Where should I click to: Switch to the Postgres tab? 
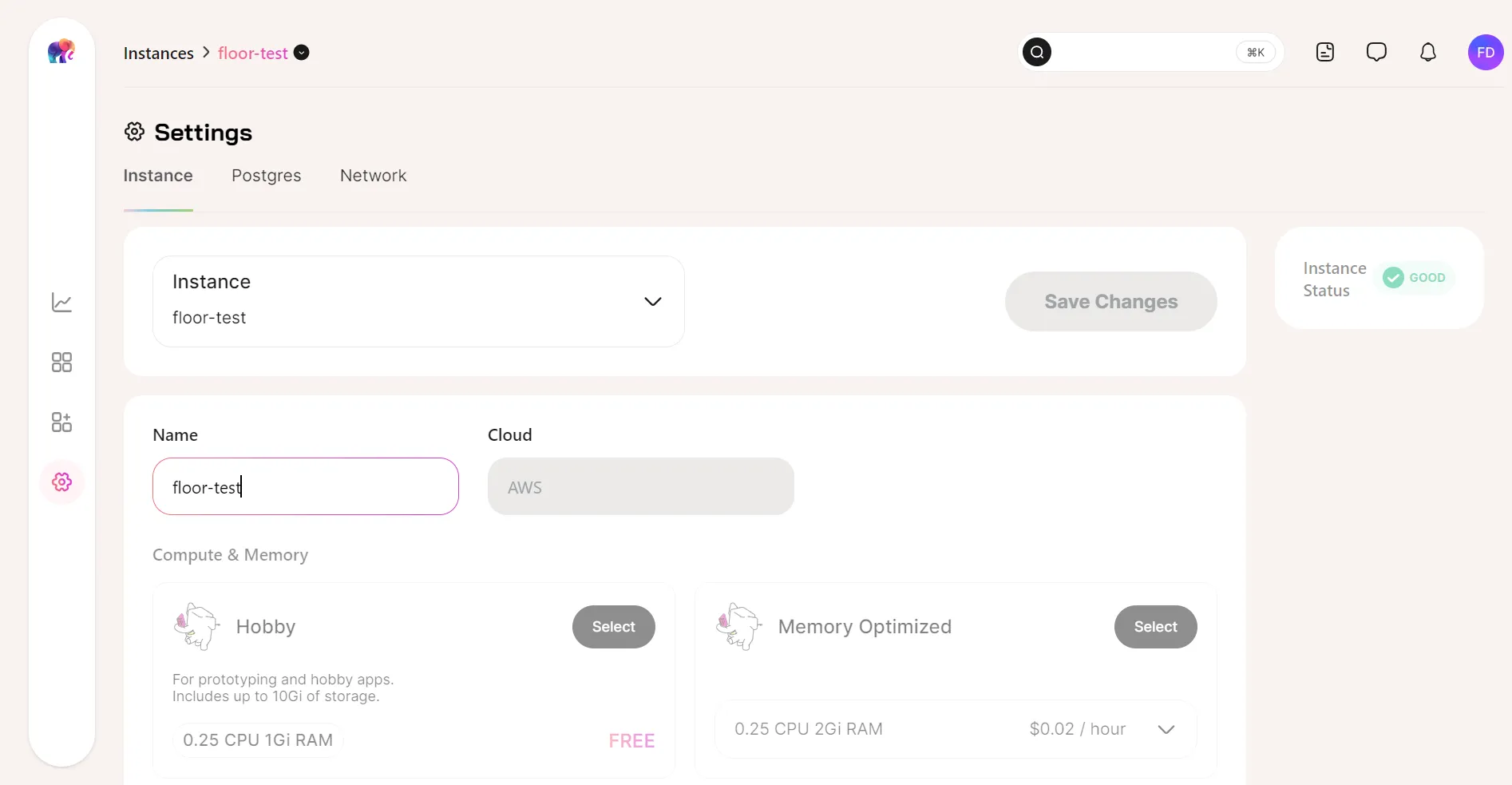tap(267, 176)
